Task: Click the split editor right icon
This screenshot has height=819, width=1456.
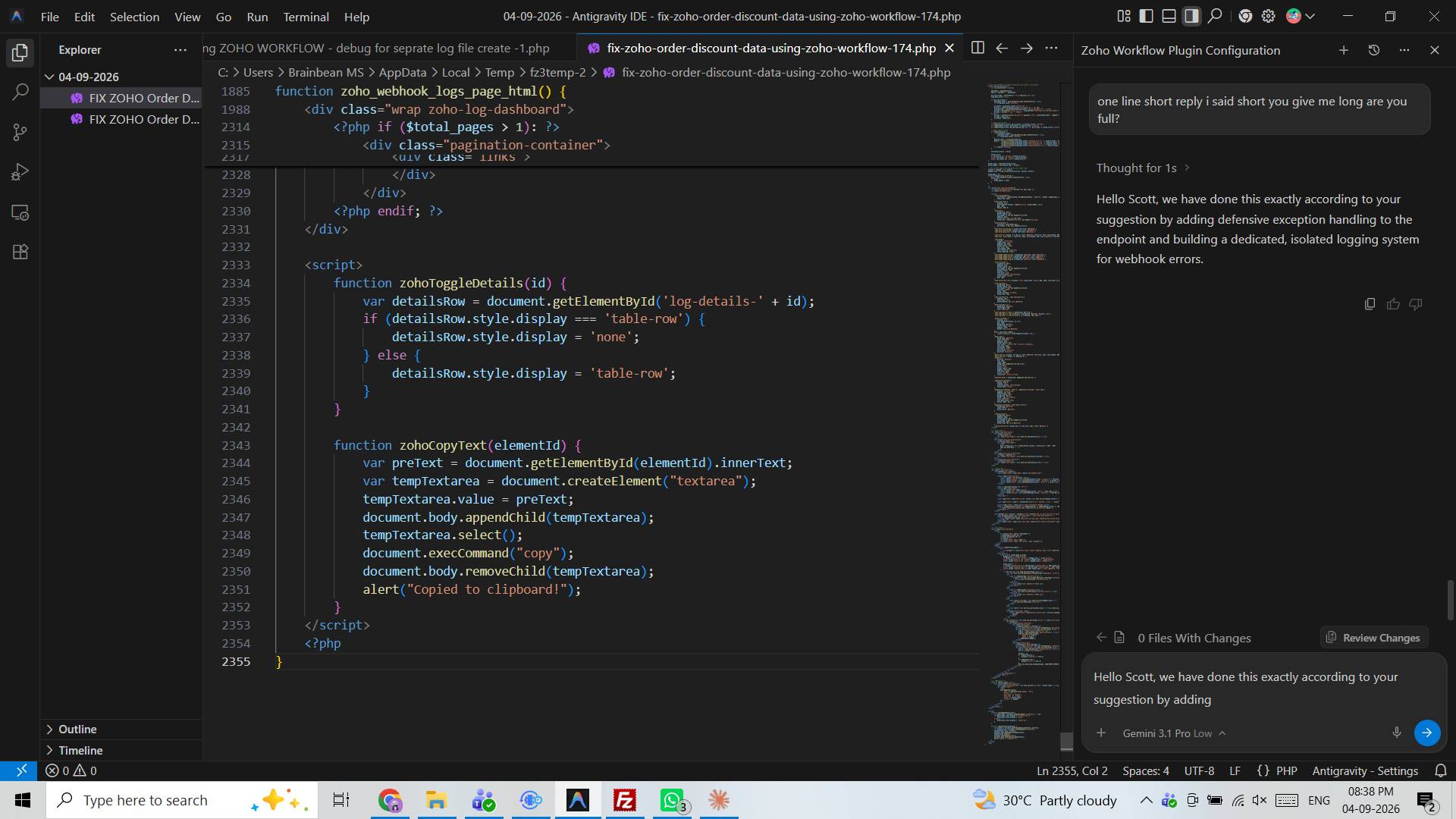Action: (977, 48)
